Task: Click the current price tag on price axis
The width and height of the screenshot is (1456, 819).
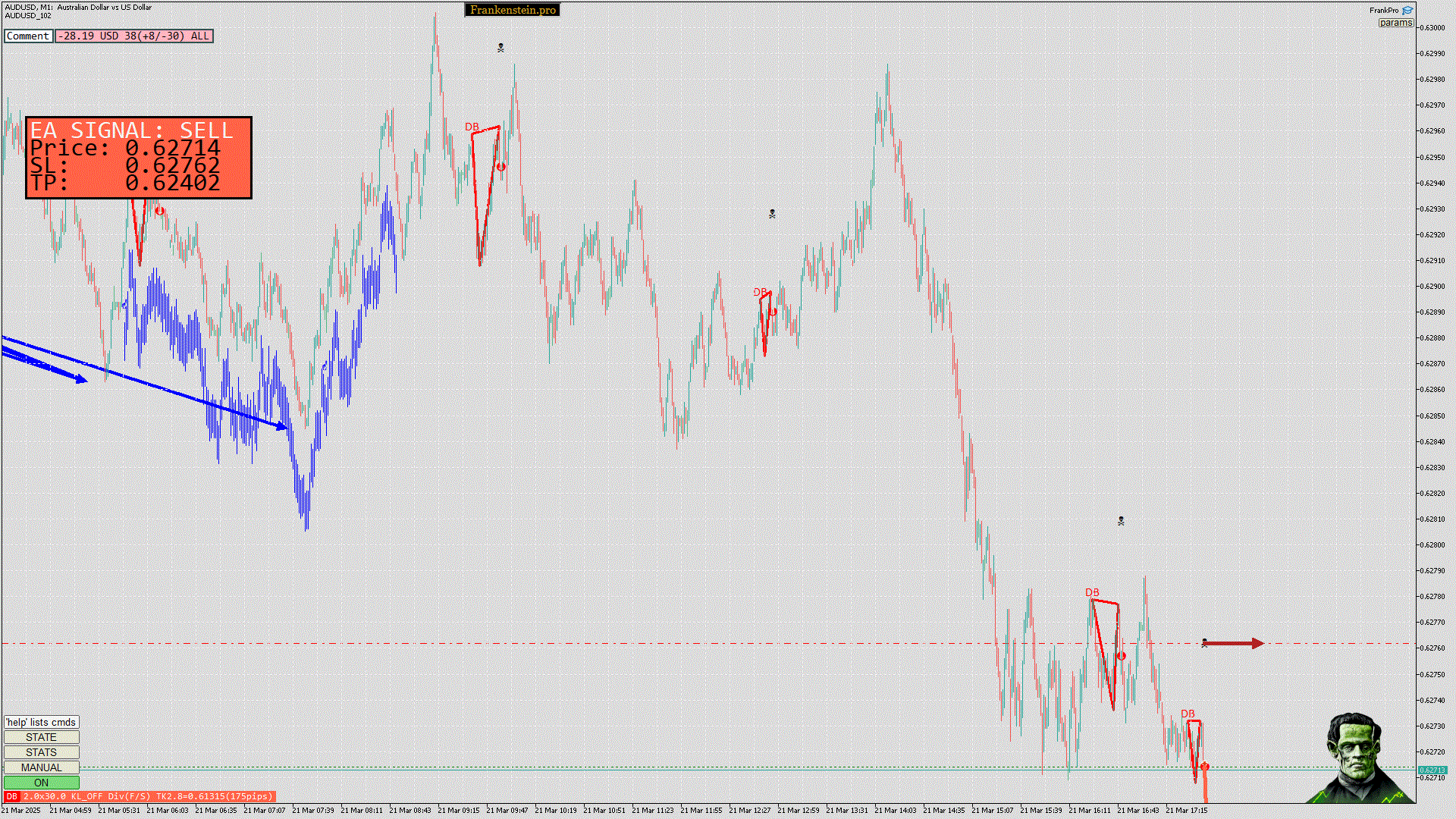Action: (1432, 770)
